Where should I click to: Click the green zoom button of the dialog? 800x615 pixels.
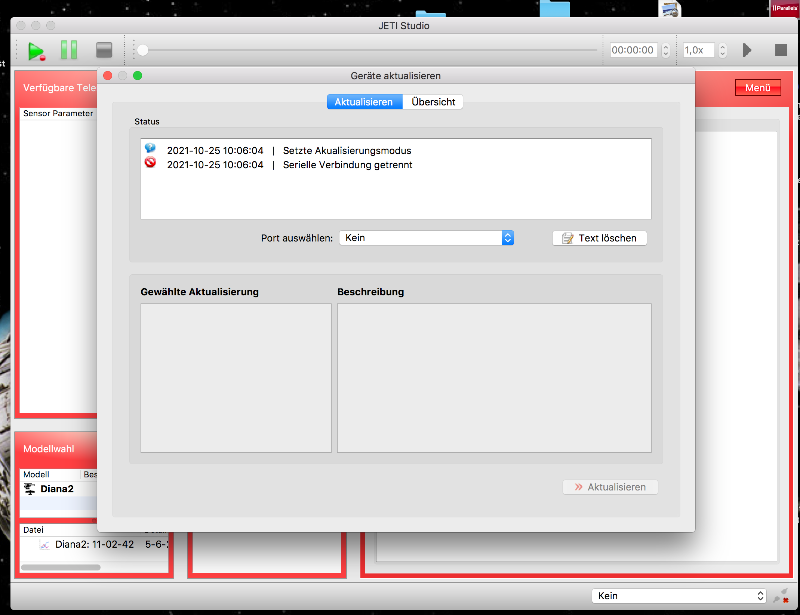tap(137, 76)
